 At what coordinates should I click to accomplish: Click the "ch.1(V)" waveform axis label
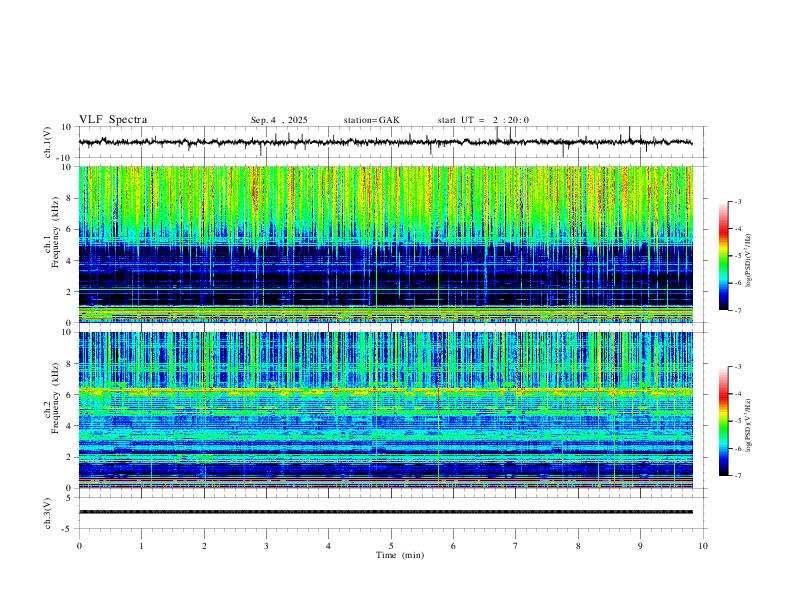click(x=48, y=142)
